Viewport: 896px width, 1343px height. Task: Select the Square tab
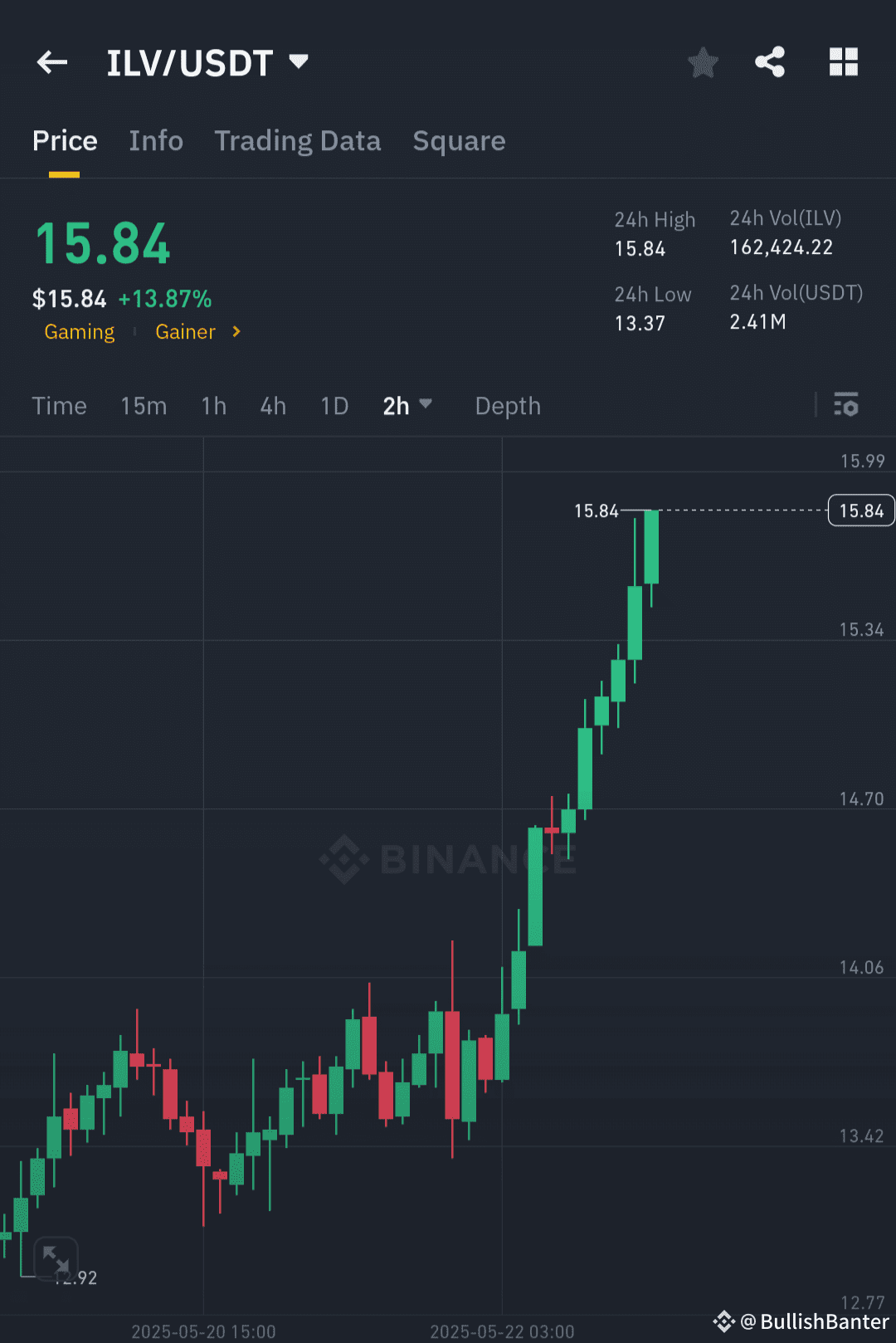(x=459, y=140)
